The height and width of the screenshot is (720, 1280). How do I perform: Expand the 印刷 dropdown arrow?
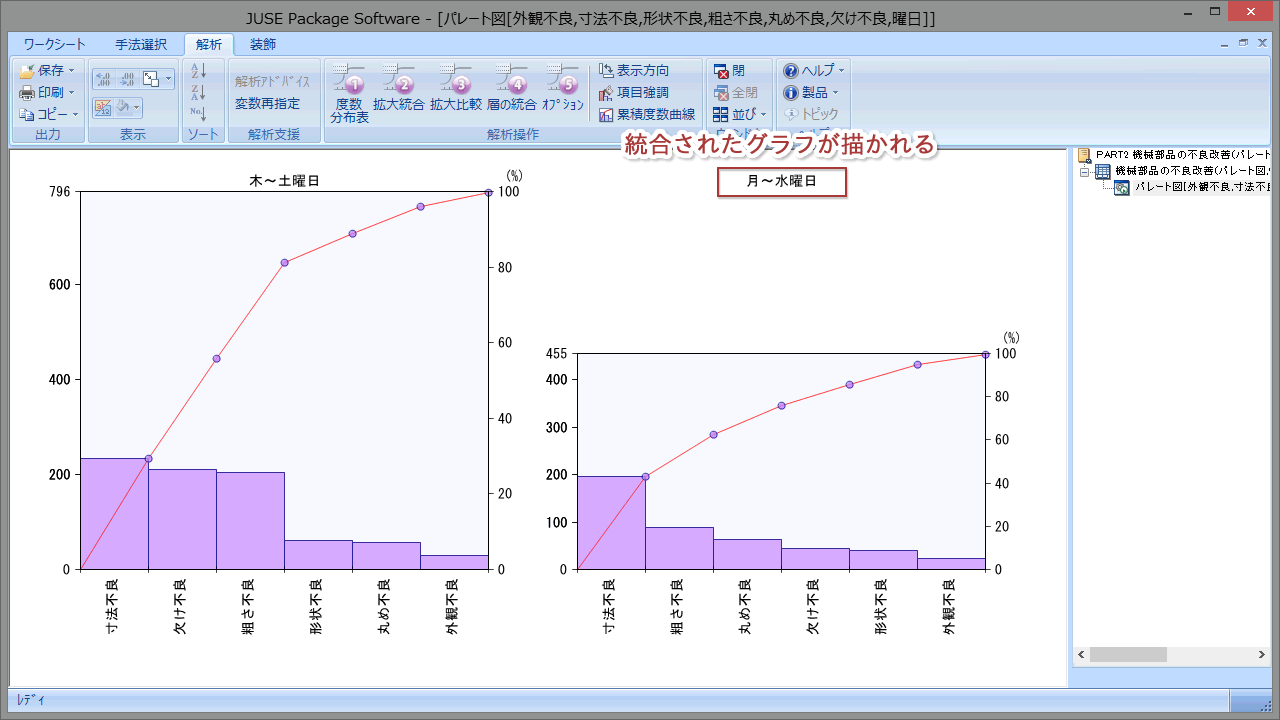pos(72,93)
